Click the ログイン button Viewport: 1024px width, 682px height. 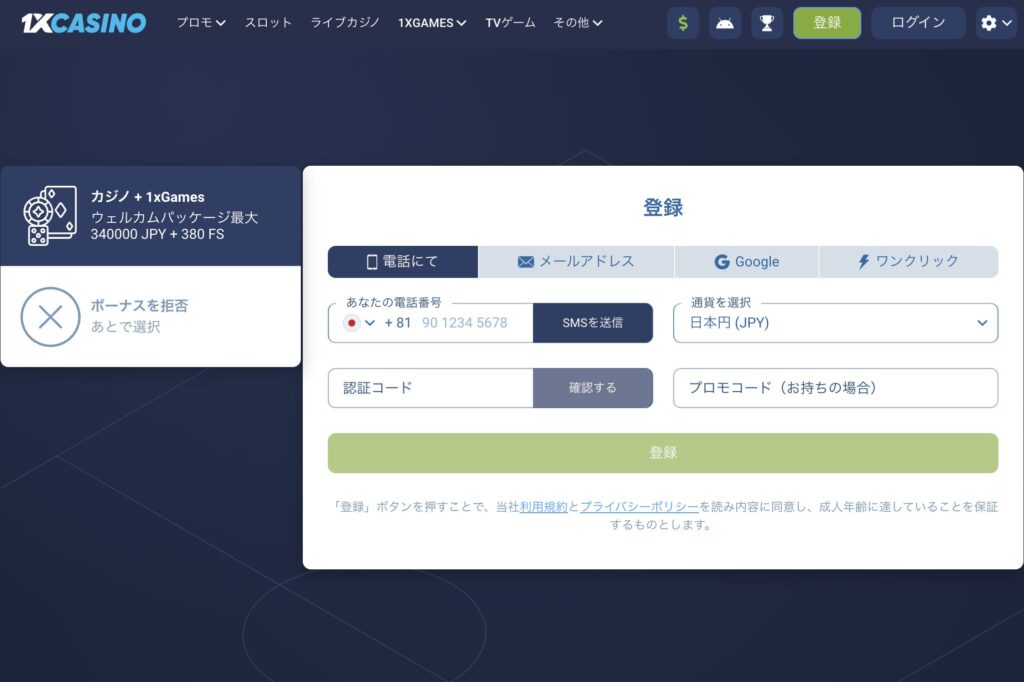coord(918,23)
